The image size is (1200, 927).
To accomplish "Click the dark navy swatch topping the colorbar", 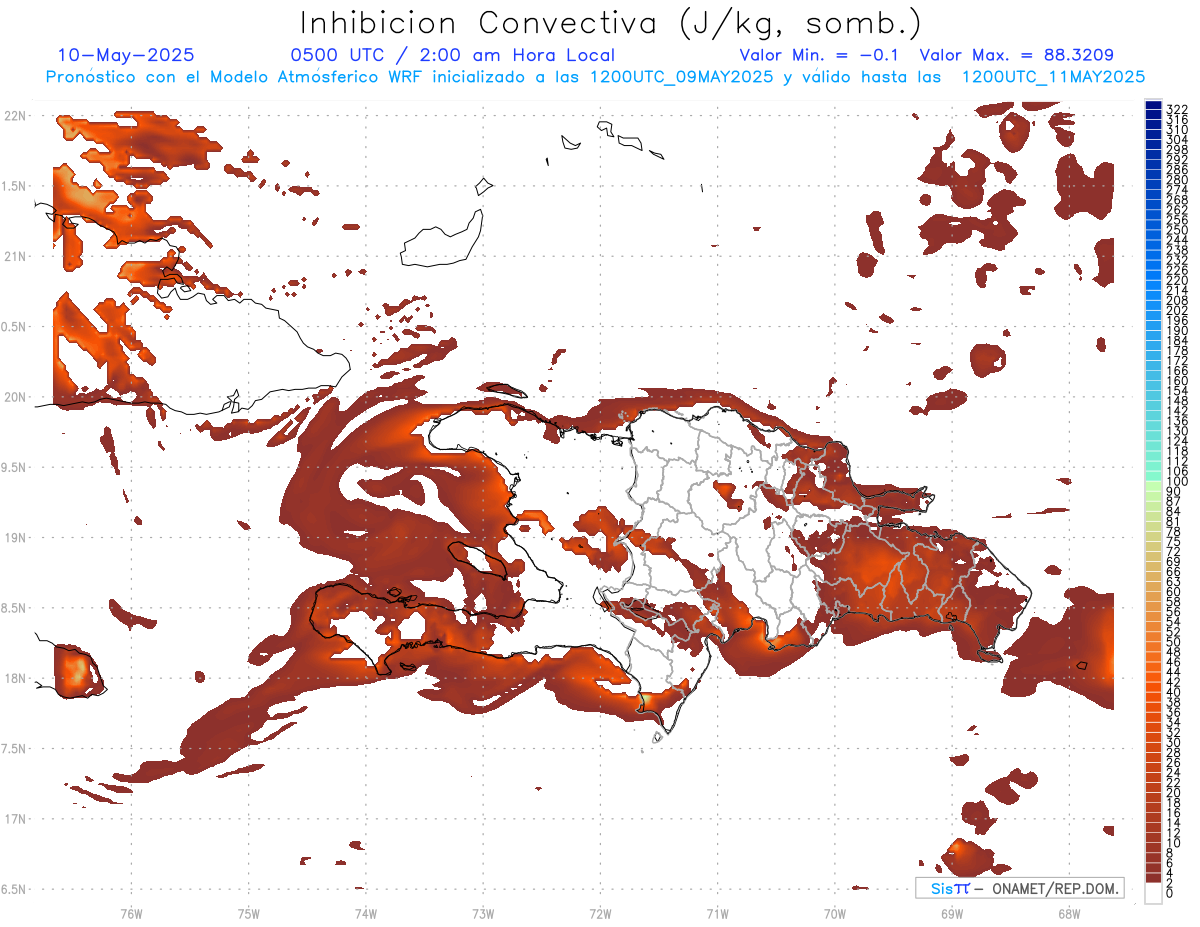I will 1154,106.
